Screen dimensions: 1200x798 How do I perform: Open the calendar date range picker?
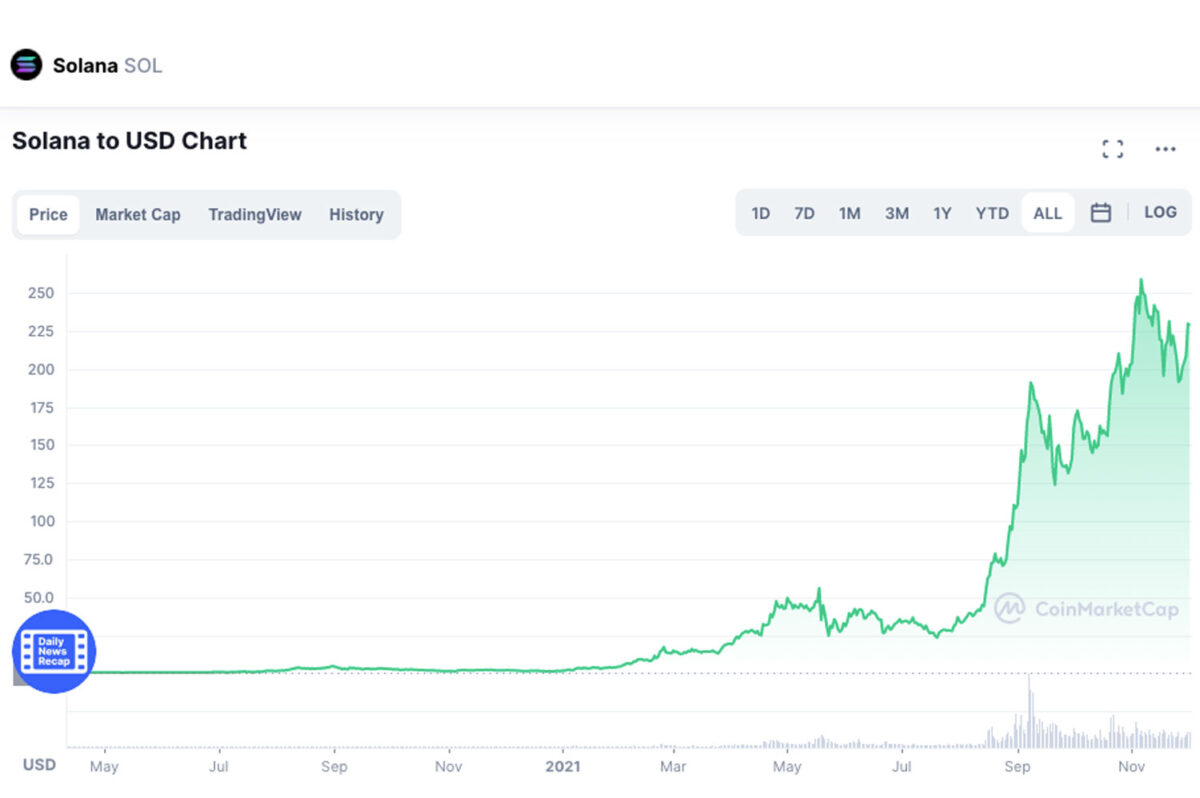(x=1100, y=213)
